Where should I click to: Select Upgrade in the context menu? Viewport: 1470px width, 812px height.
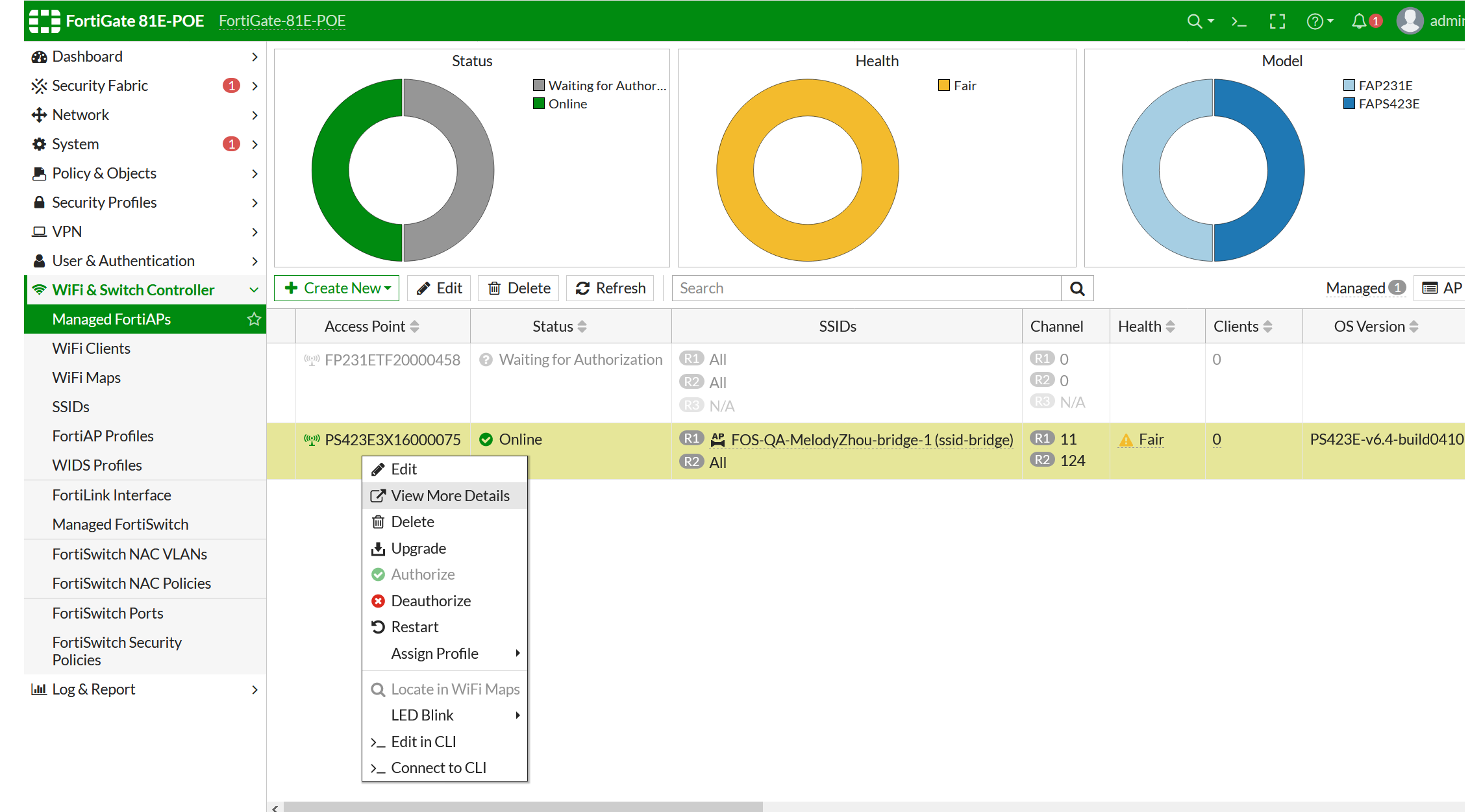[x=445, y=548]
